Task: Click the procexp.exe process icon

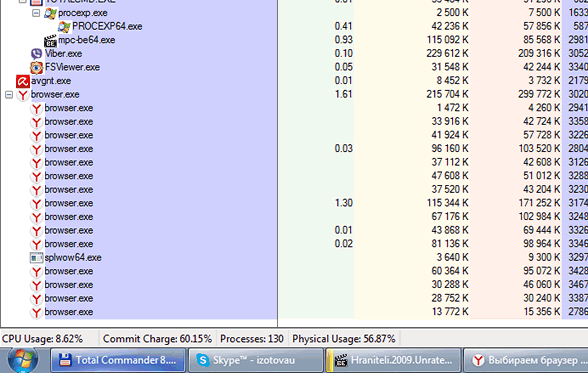Action: tap(50, 13)
